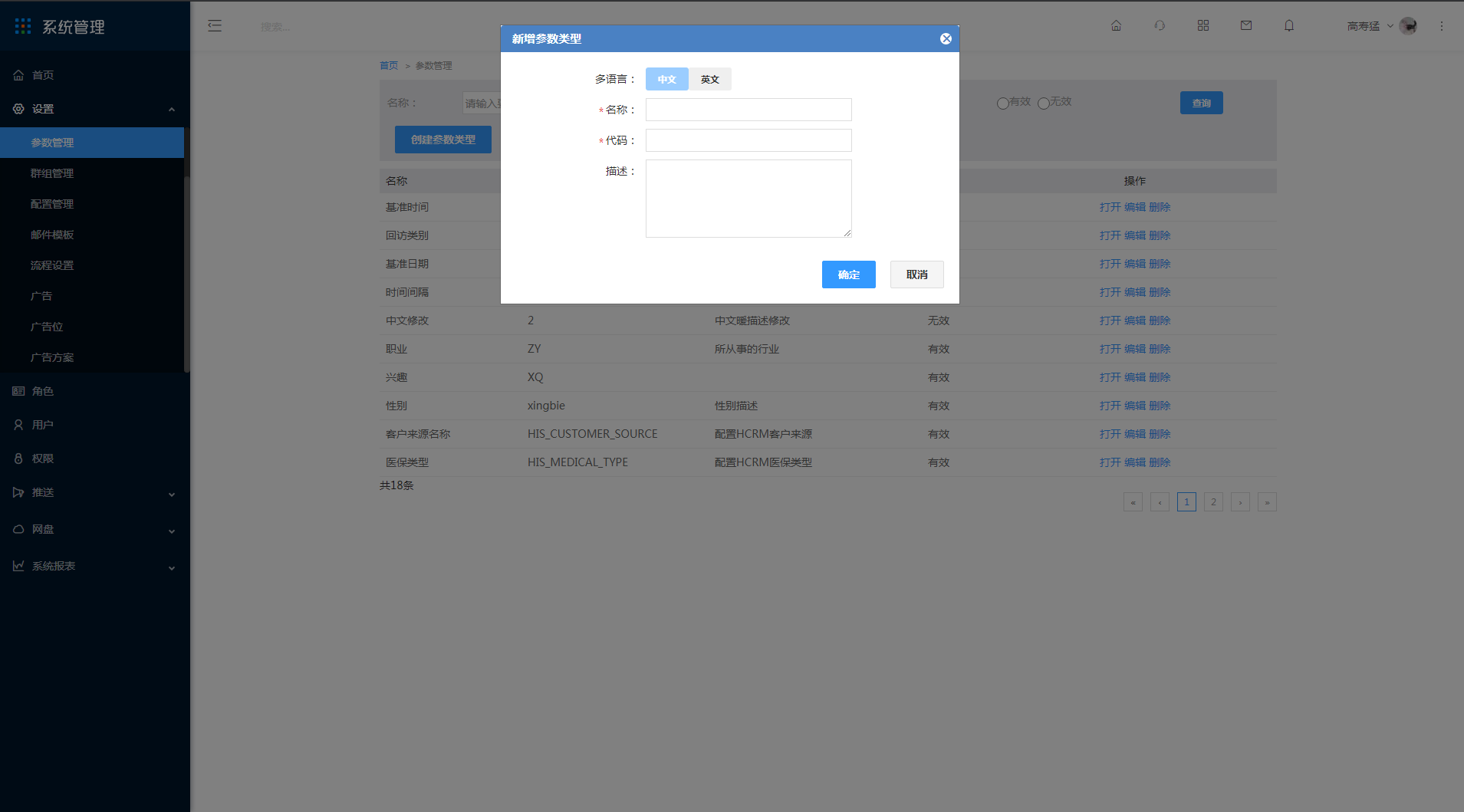
Task: Toggle the sidebar collapse hamburger icon
Action: coord(215,26)
